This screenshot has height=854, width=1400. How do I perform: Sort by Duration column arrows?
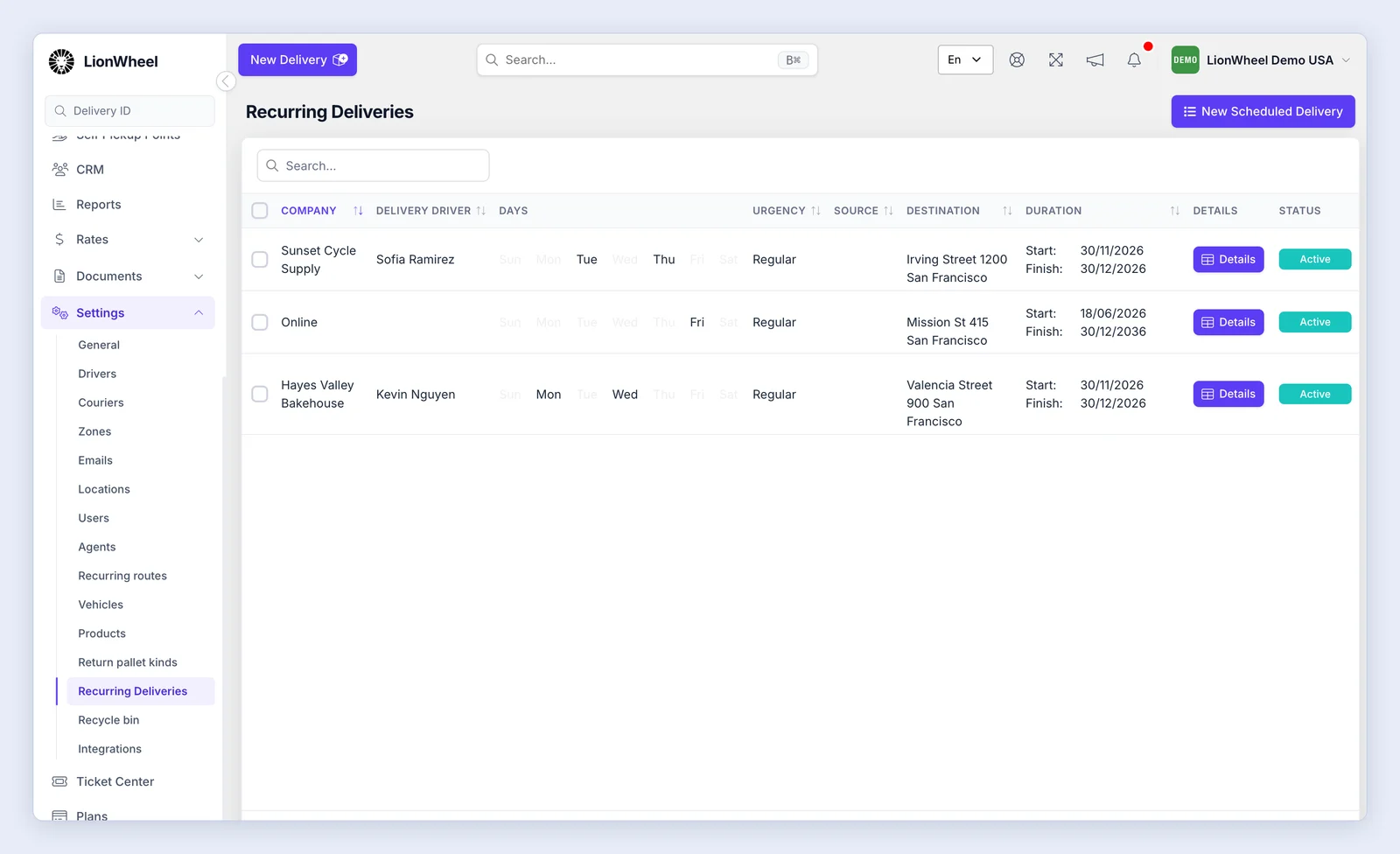point(1174,211)
